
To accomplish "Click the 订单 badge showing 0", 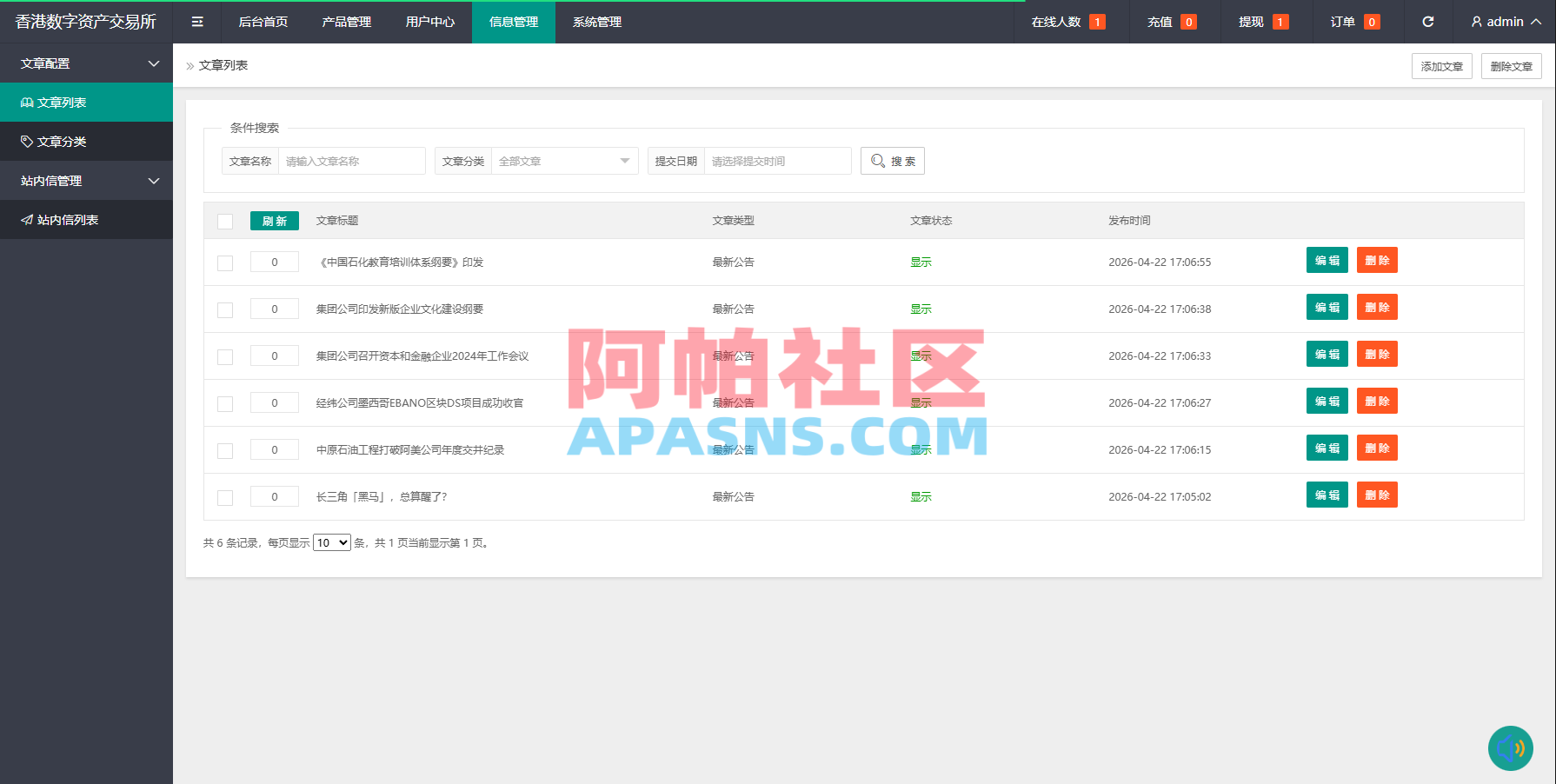I will click(1372, 22).
